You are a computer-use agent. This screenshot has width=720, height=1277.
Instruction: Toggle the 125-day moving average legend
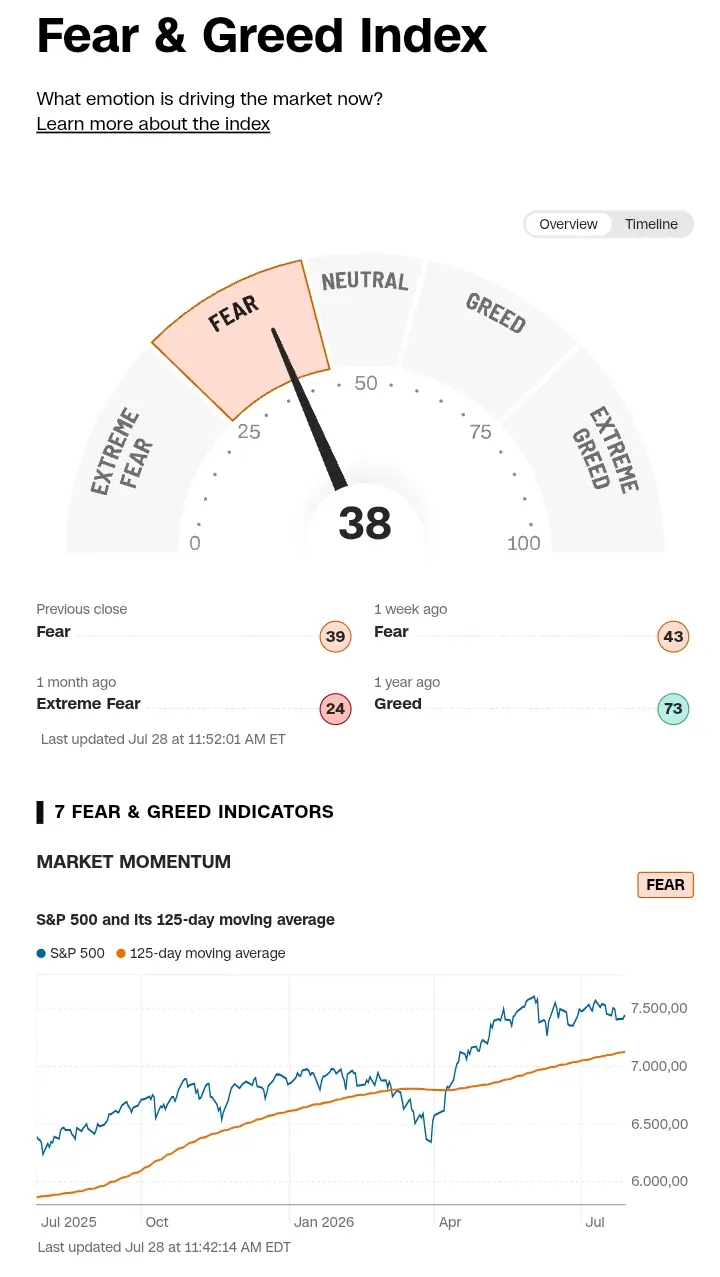point(201,953)
